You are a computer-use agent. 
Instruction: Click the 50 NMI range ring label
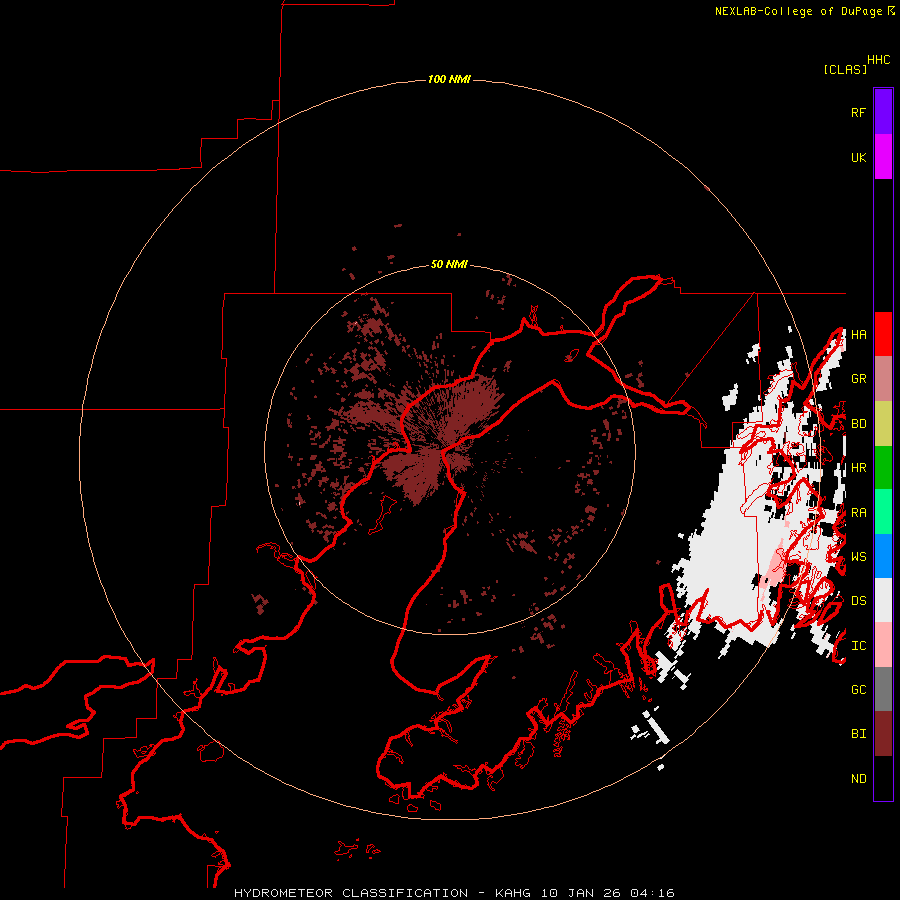tap(449, 265)
